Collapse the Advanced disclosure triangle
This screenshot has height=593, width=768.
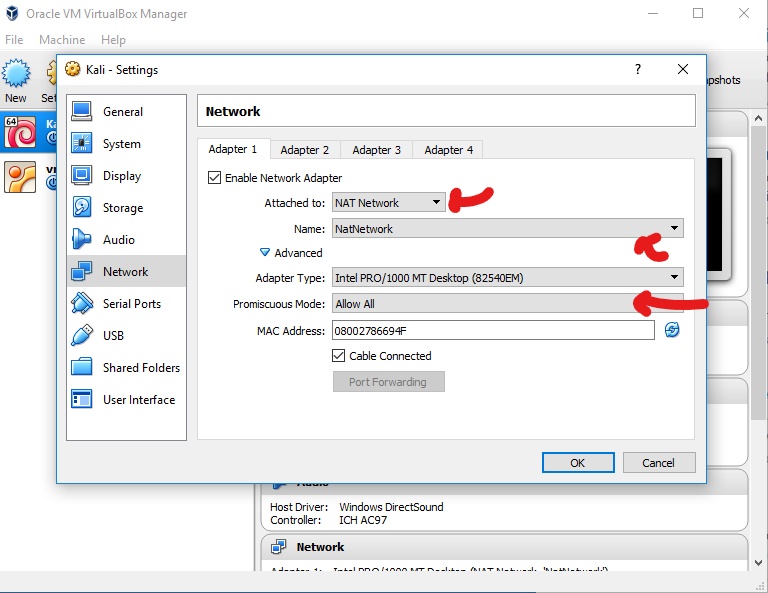point(264,252)
